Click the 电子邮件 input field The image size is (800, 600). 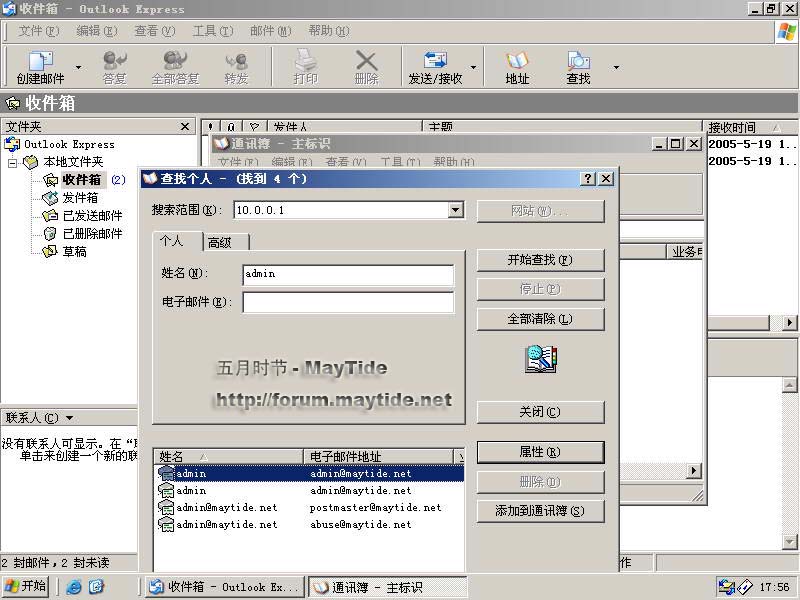coord(348,302)
